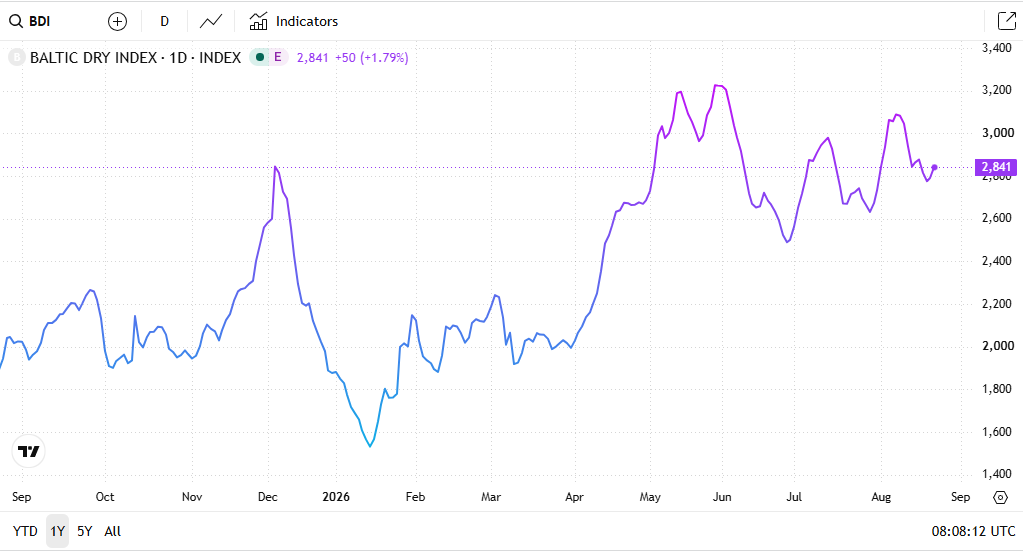Image resolution: width=1023 pixels, height=553 pixels.
Task: Select the 1Y range
Action: 57,531
